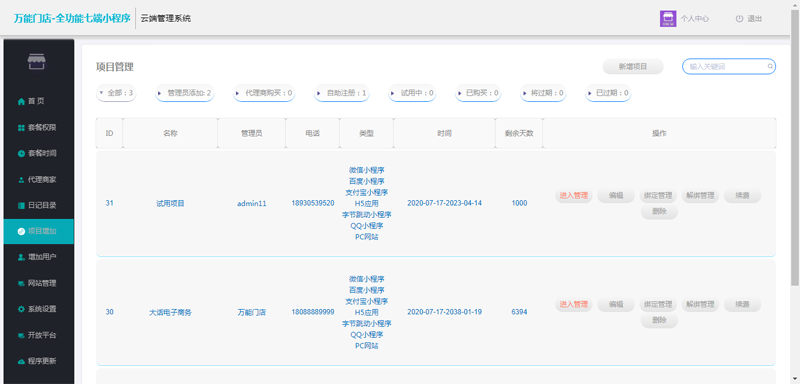Filter by 已过期:0
The width and height of the screenshot is (800, 384).
[608, 93]
